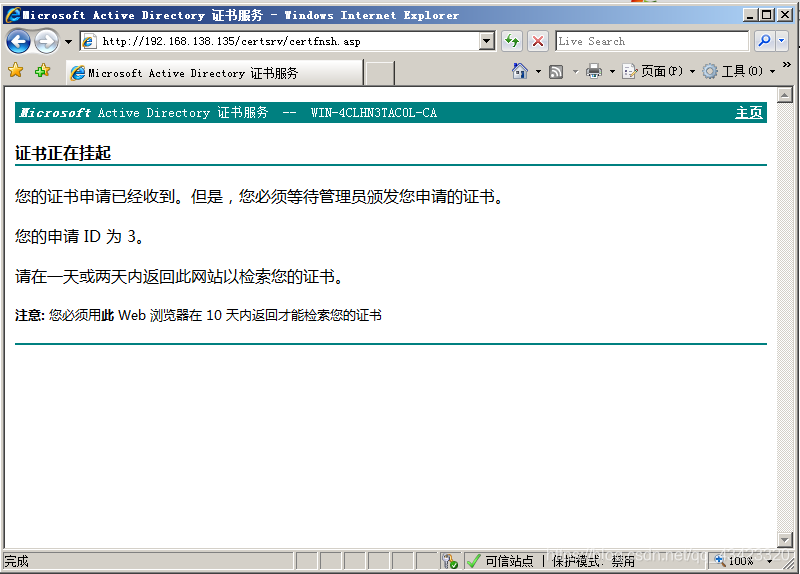Expand the address bar history dropdown
This screenshot has width=800, height=574.
[487, 41]
